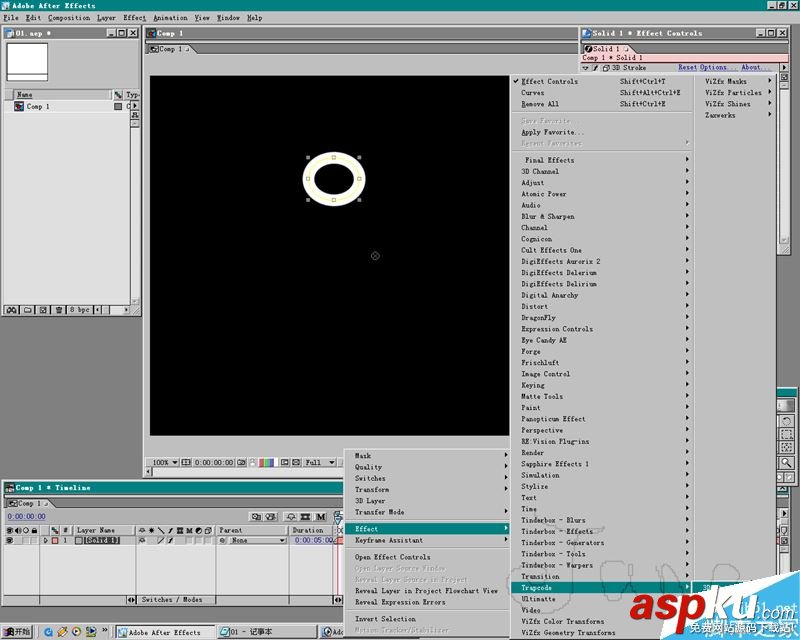The width and height of the screenshot is (800, 640).
Task: Expand the Blur & Sharpen effects submenu
Action: coord(602,216)
